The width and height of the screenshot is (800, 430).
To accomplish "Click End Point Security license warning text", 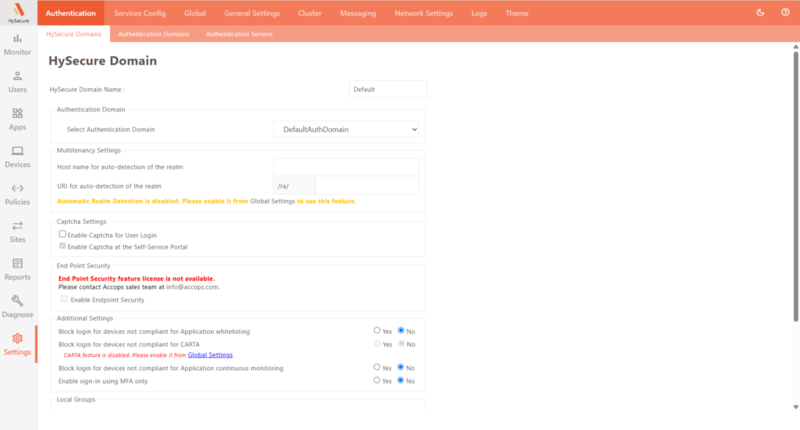I will (x=136, y=279).
